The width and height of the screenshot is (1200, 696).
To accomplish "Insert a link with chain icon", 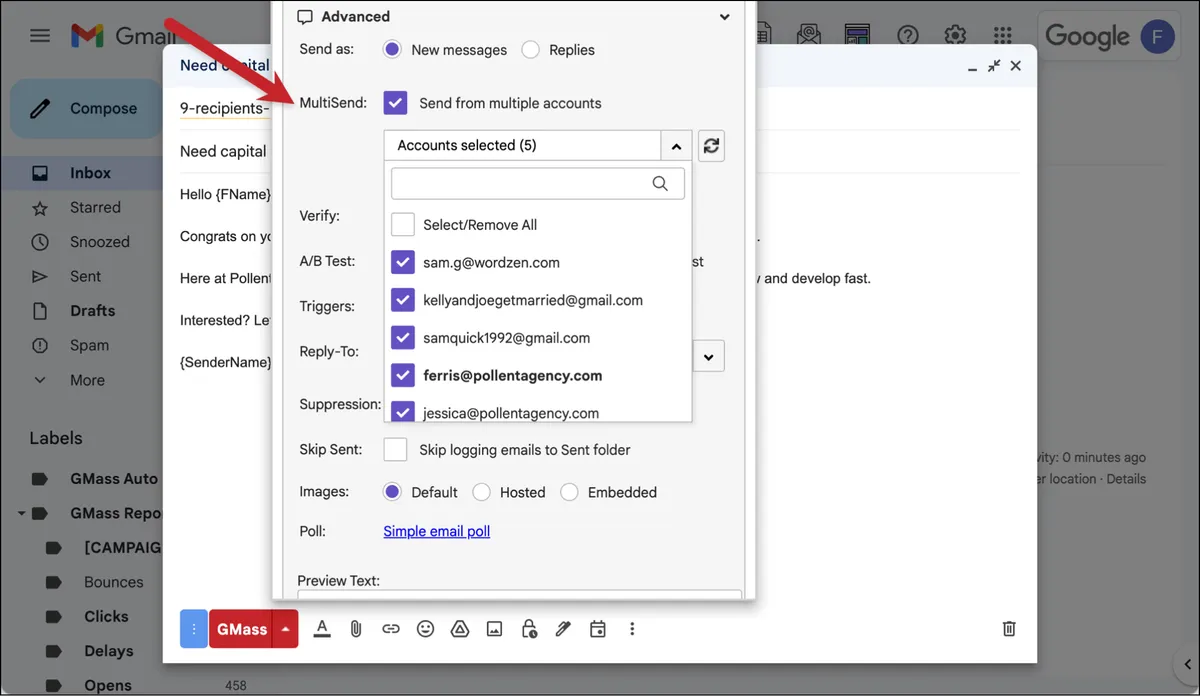I will click(391, 629).
